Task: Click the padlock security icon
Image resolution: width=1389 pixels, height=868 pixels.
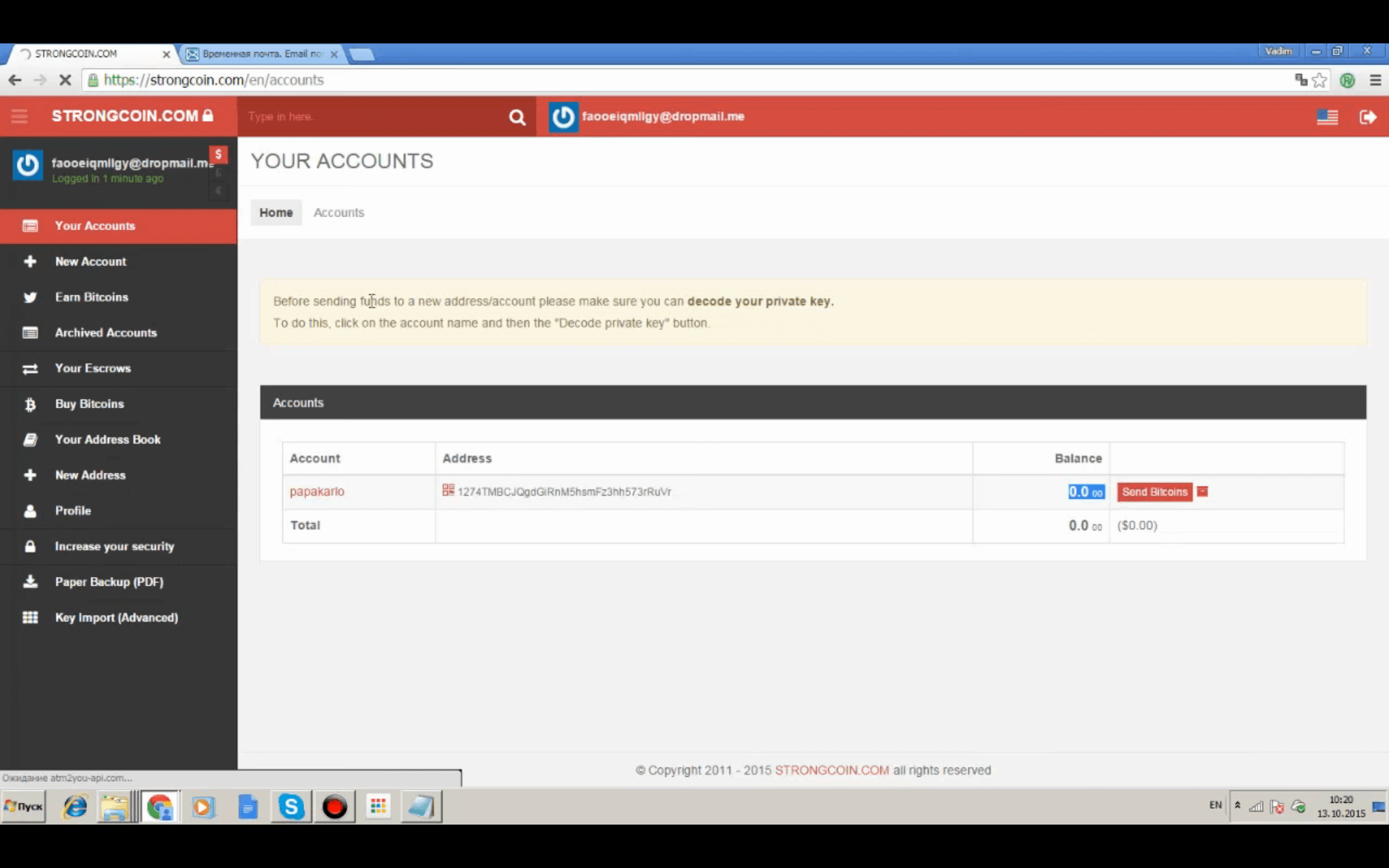Action: coord(30,546)
